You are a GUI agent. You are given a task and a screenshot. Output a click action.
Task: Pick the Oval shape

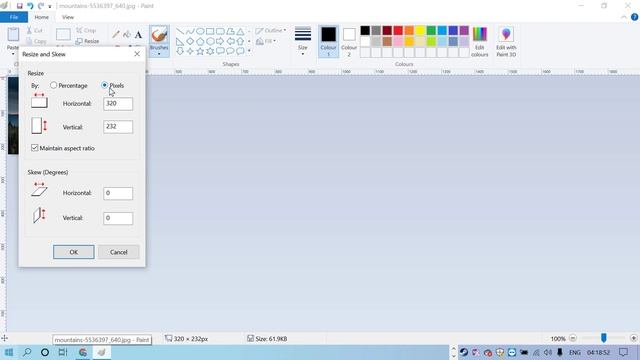200,31
